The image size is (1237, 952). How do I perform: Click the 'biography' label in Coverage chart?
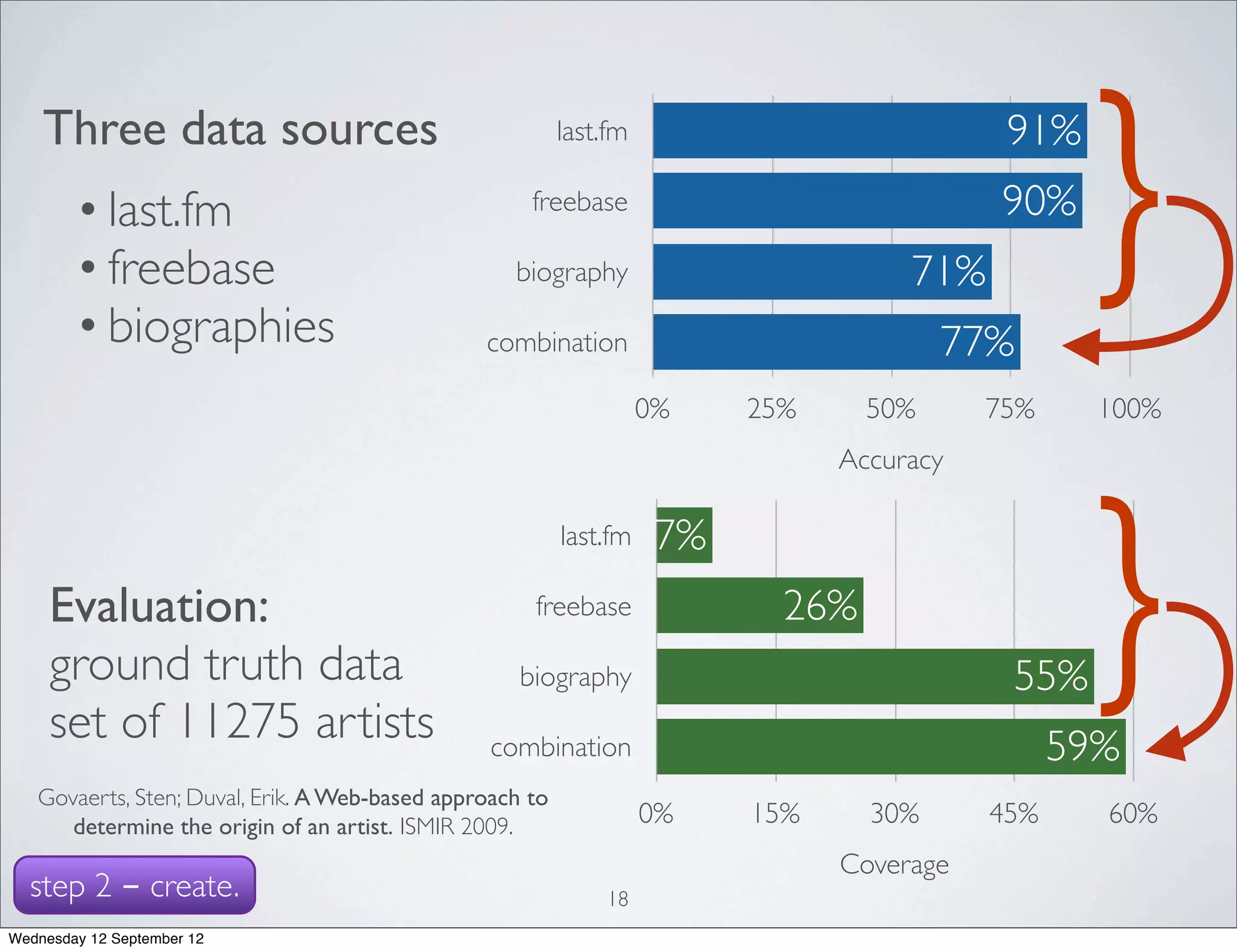point(576,678)
